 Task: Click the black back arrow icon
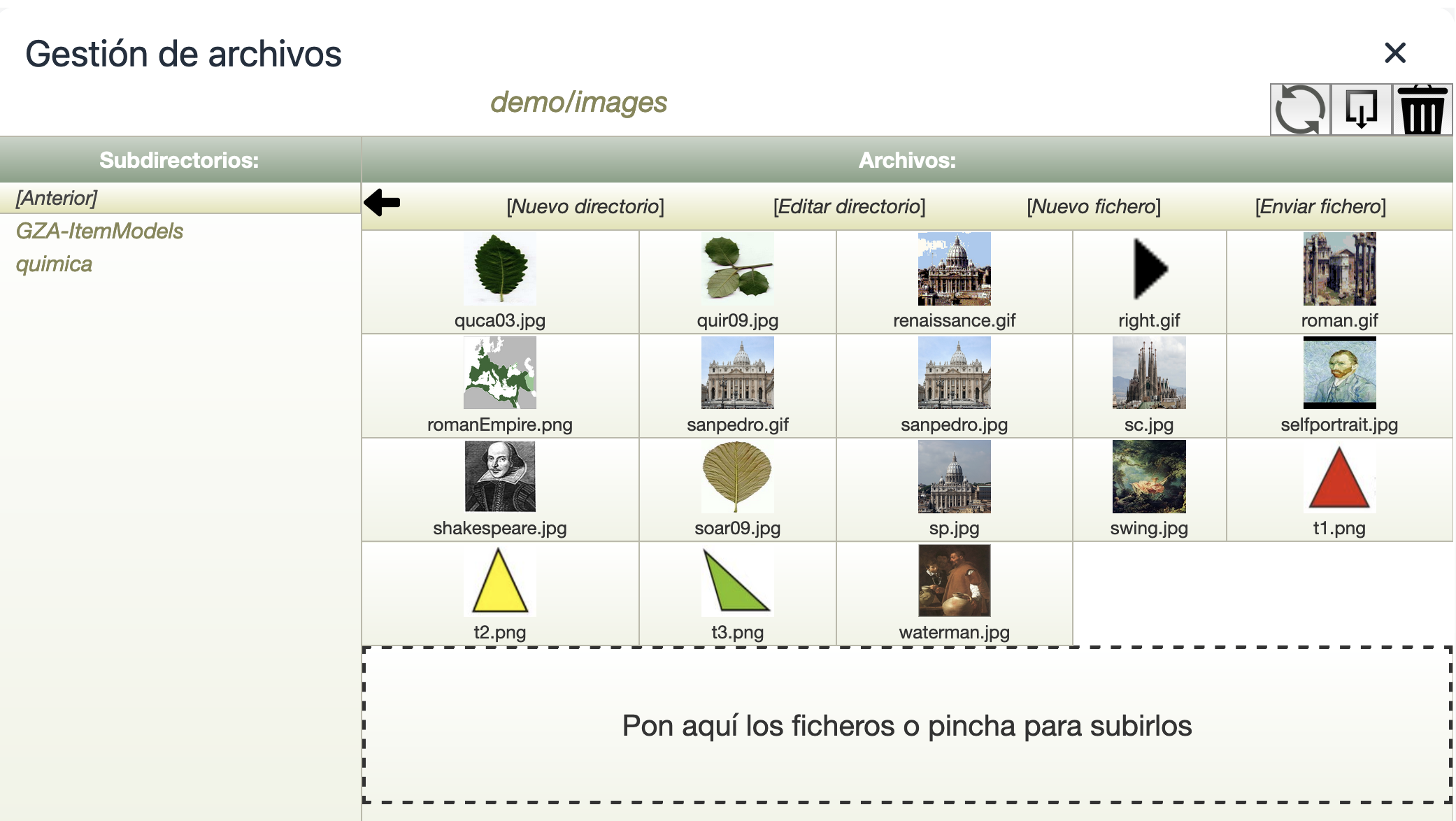coord(382,204)
